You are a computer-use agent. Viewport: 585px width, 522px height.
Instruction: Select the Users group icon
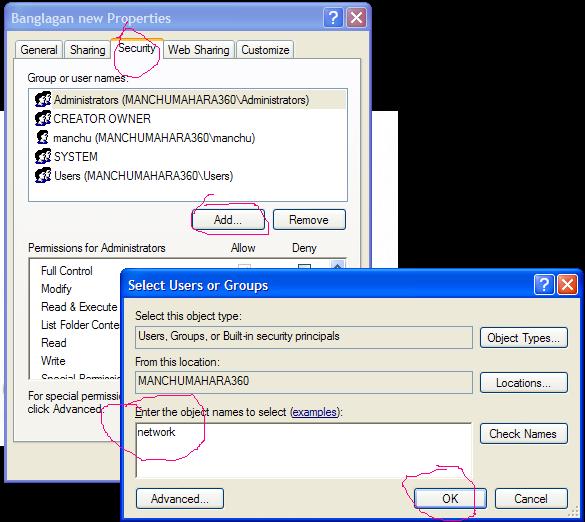pyautogui.click(x=43, y=175)
